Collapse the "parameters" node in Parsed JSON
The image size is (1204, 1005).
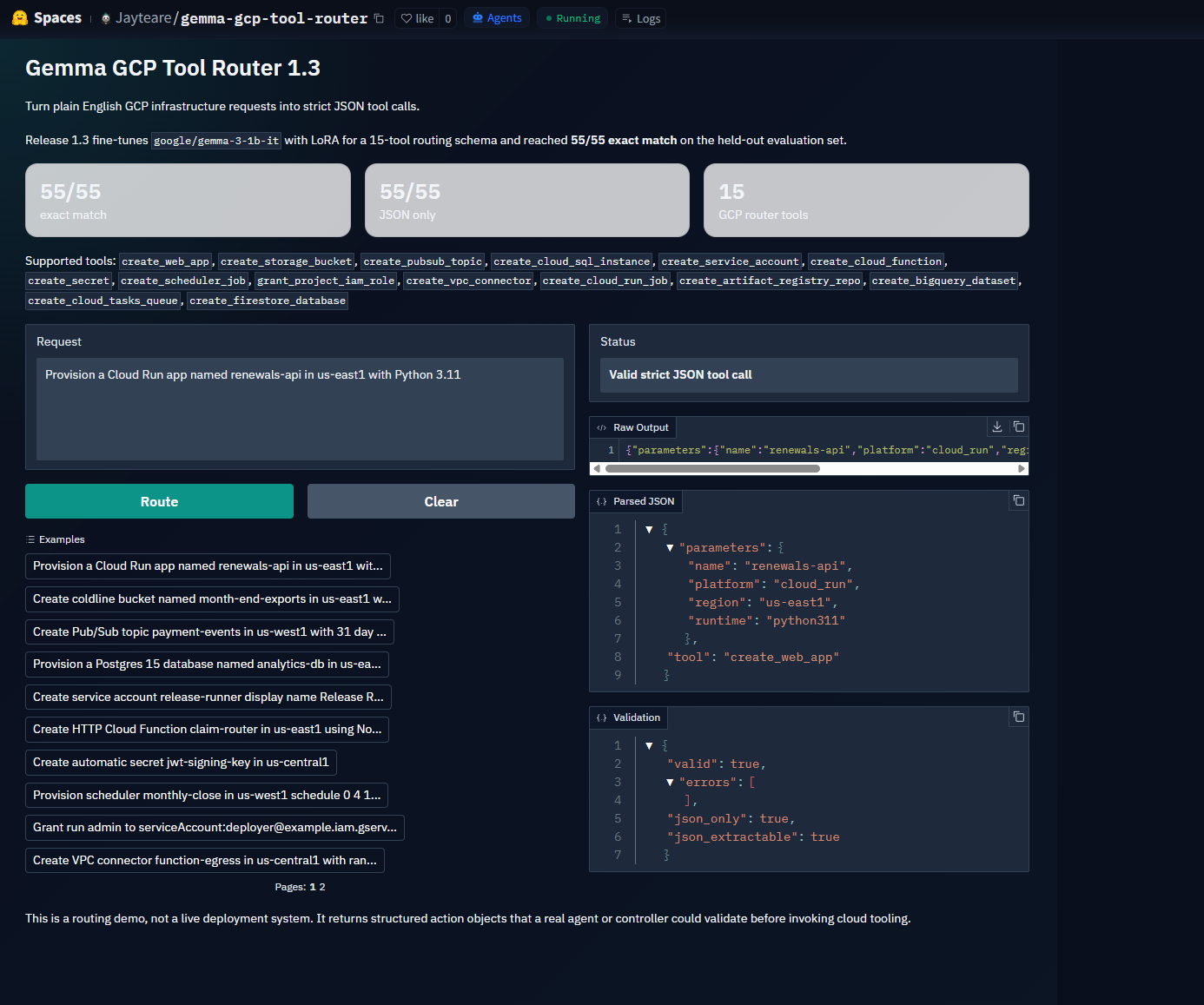[x=670, y=547]
